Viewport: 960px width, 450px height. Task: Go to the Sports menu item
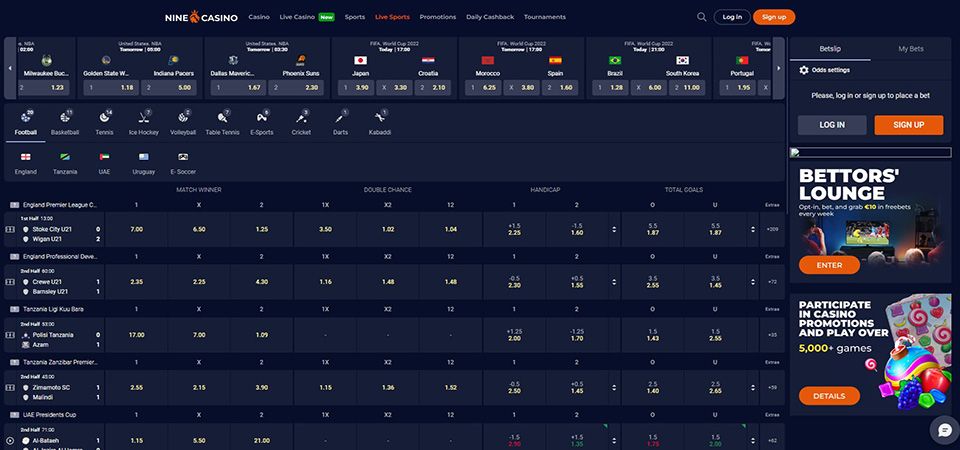click(354, 17)
